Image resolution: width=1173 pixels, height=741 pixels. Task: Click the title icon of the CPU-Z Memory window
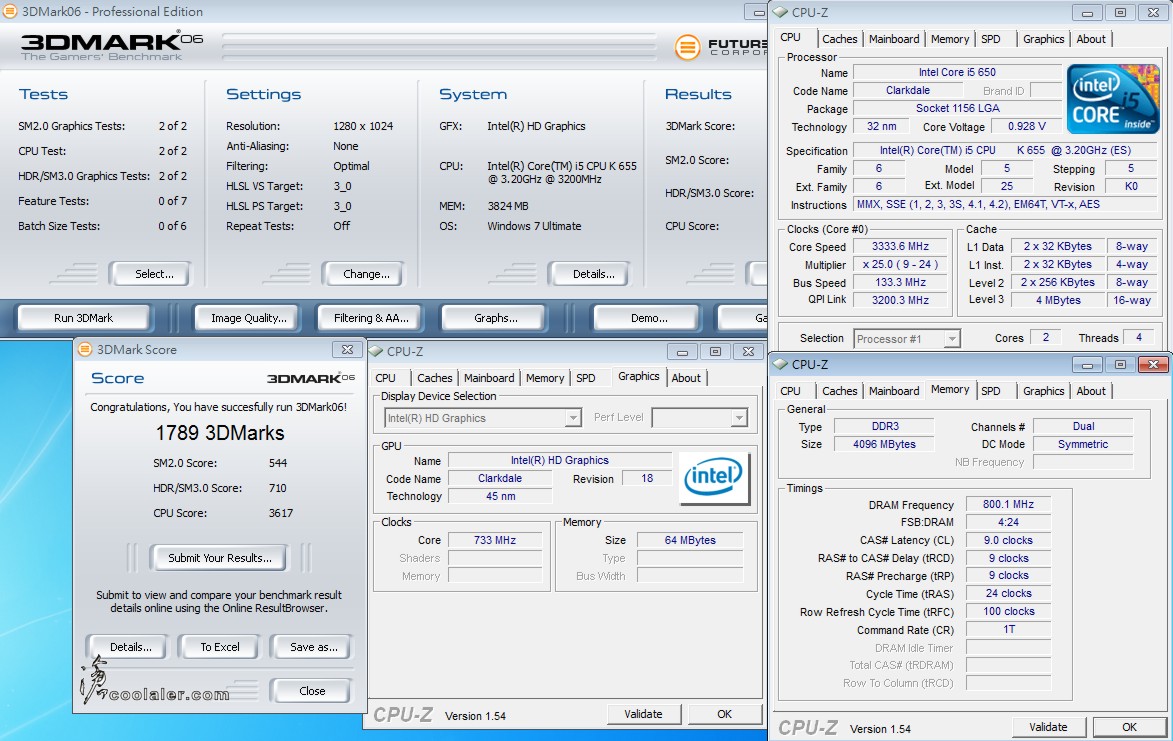point(781,364)
